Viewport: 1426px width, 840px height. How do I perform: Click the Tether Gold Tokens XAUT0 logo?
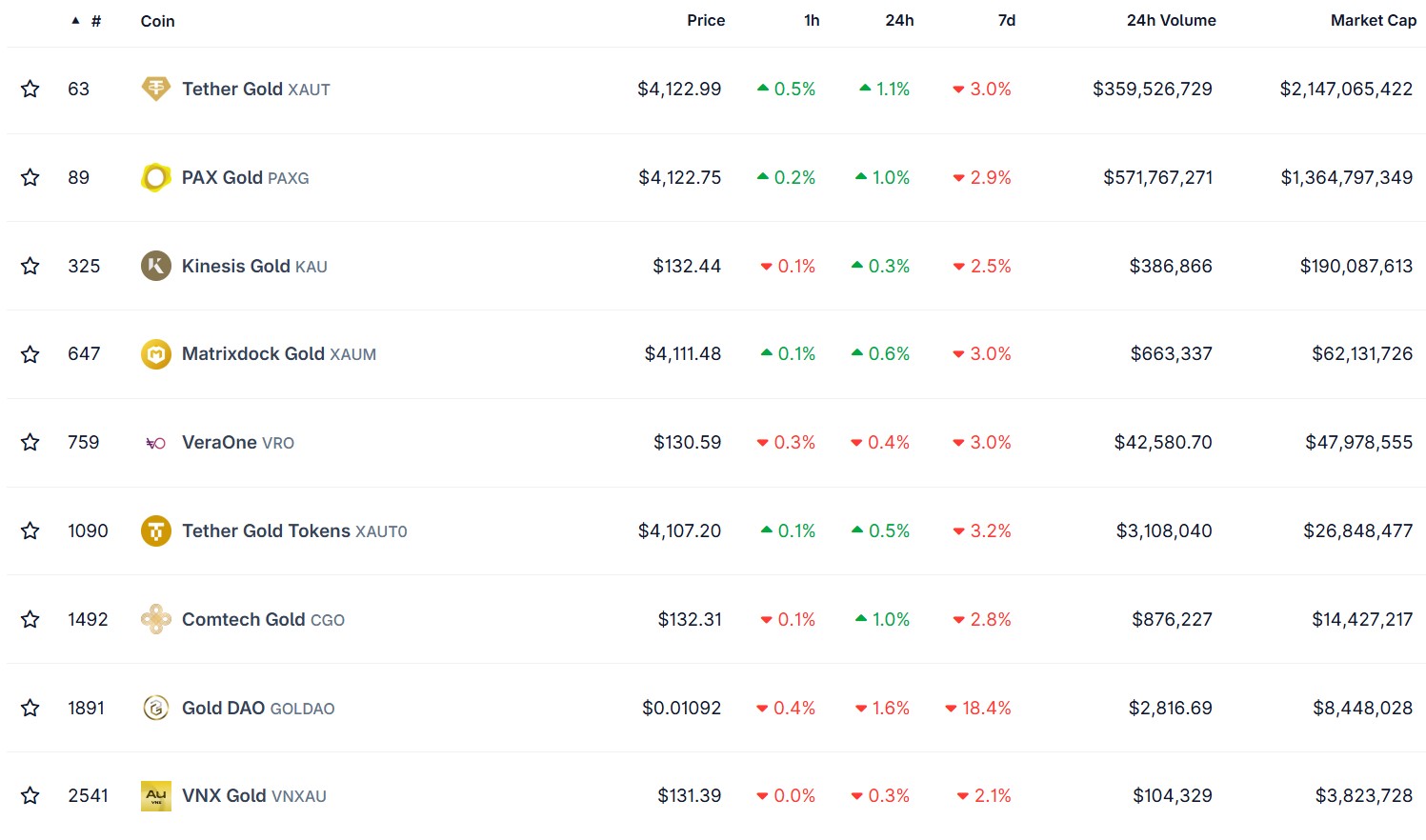[155, 530]
